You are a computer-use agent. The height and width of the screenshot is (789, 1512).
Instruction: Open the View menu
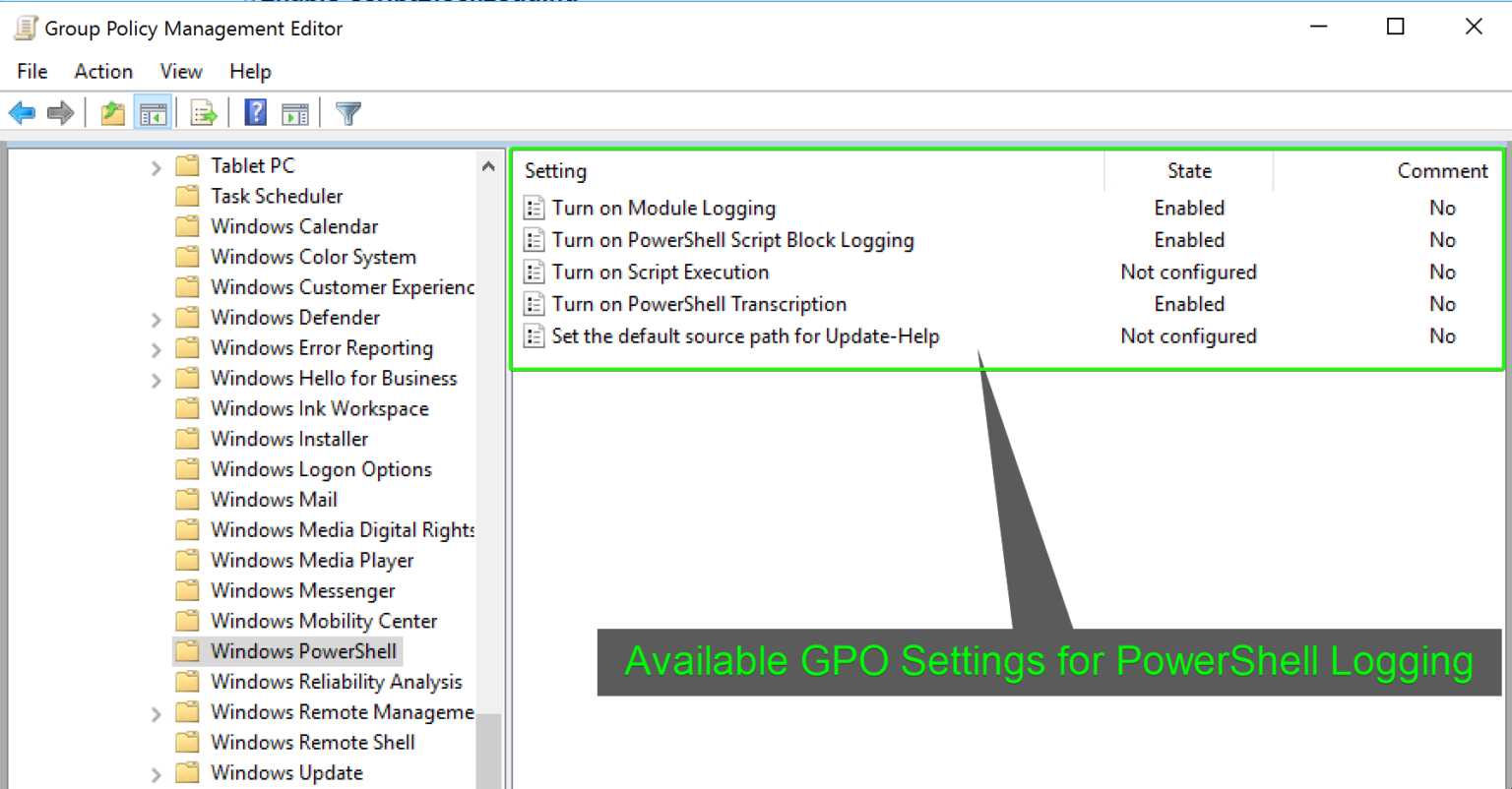[181, 71]
